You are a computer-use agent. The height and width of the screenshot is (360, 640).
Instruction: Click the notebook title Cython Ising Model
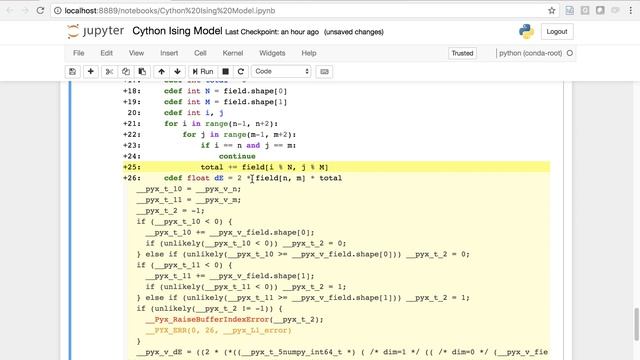pyautogui.click(x=177, y=31)
